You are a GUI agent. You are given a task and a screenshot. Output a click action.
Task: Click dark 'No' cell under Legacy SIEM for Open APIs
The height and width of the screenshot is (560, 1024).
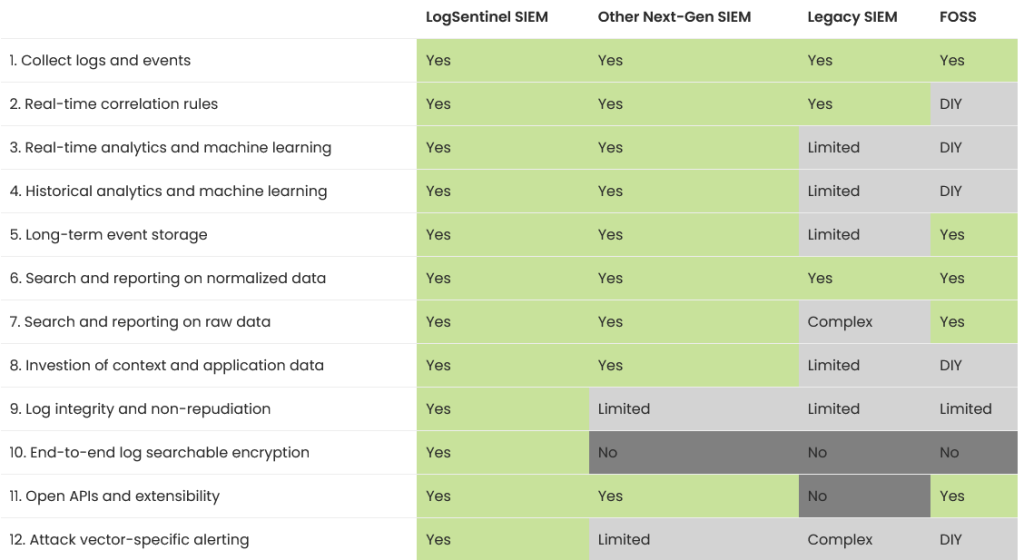pyautogui.click(x=864, y=496)
